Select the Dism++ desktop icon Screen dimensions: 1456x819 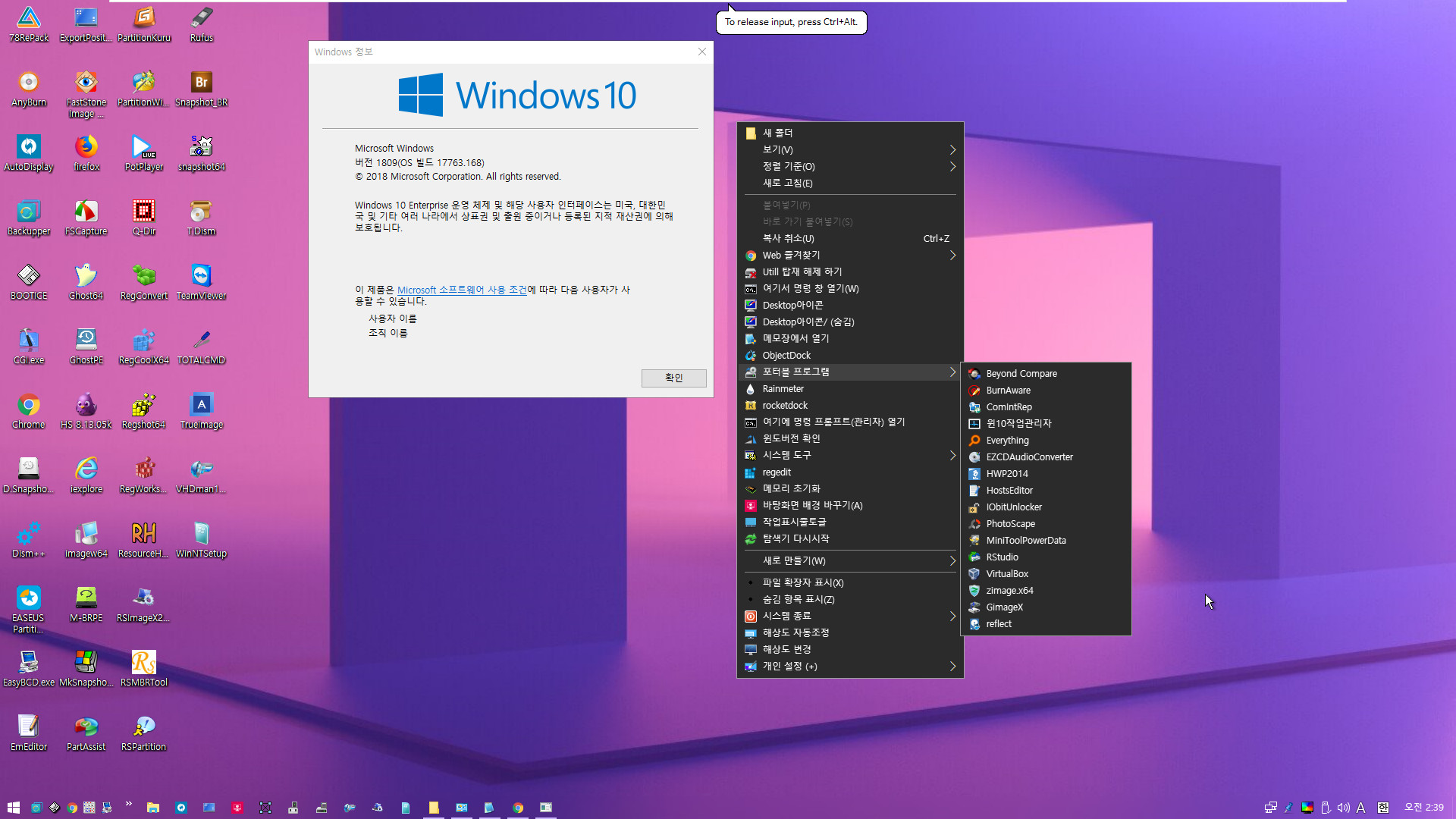[x=29, y=540]
